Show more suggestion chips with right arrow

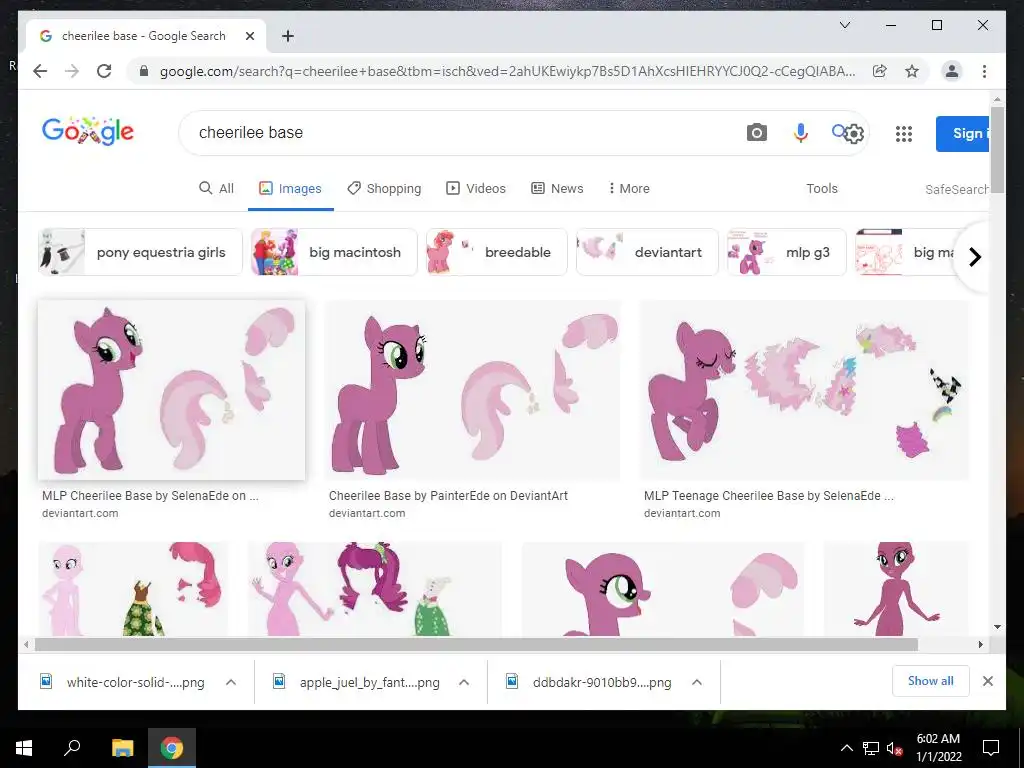(x=974, y=257)
